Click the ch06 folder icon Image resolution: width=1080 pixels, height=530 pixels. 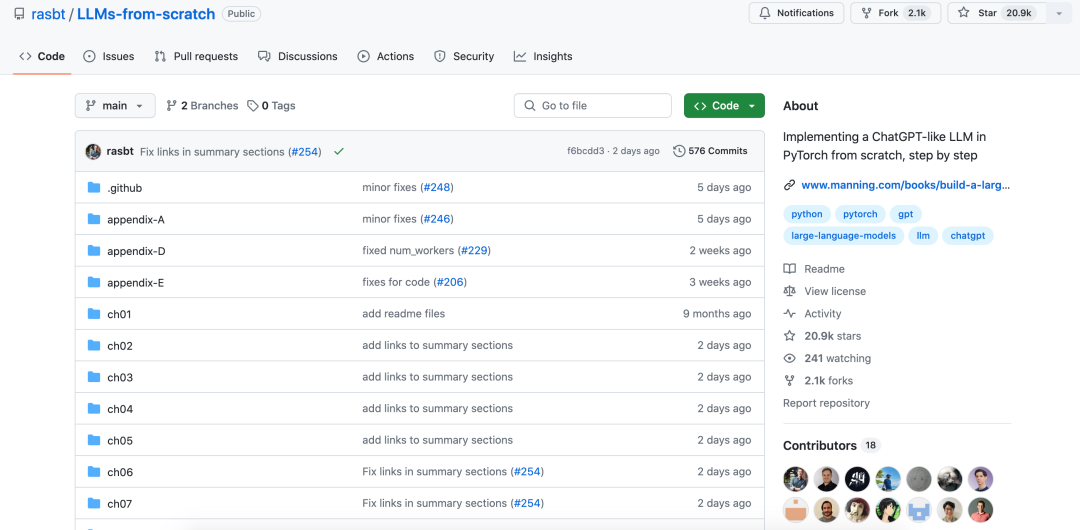[x=94, y=472]
